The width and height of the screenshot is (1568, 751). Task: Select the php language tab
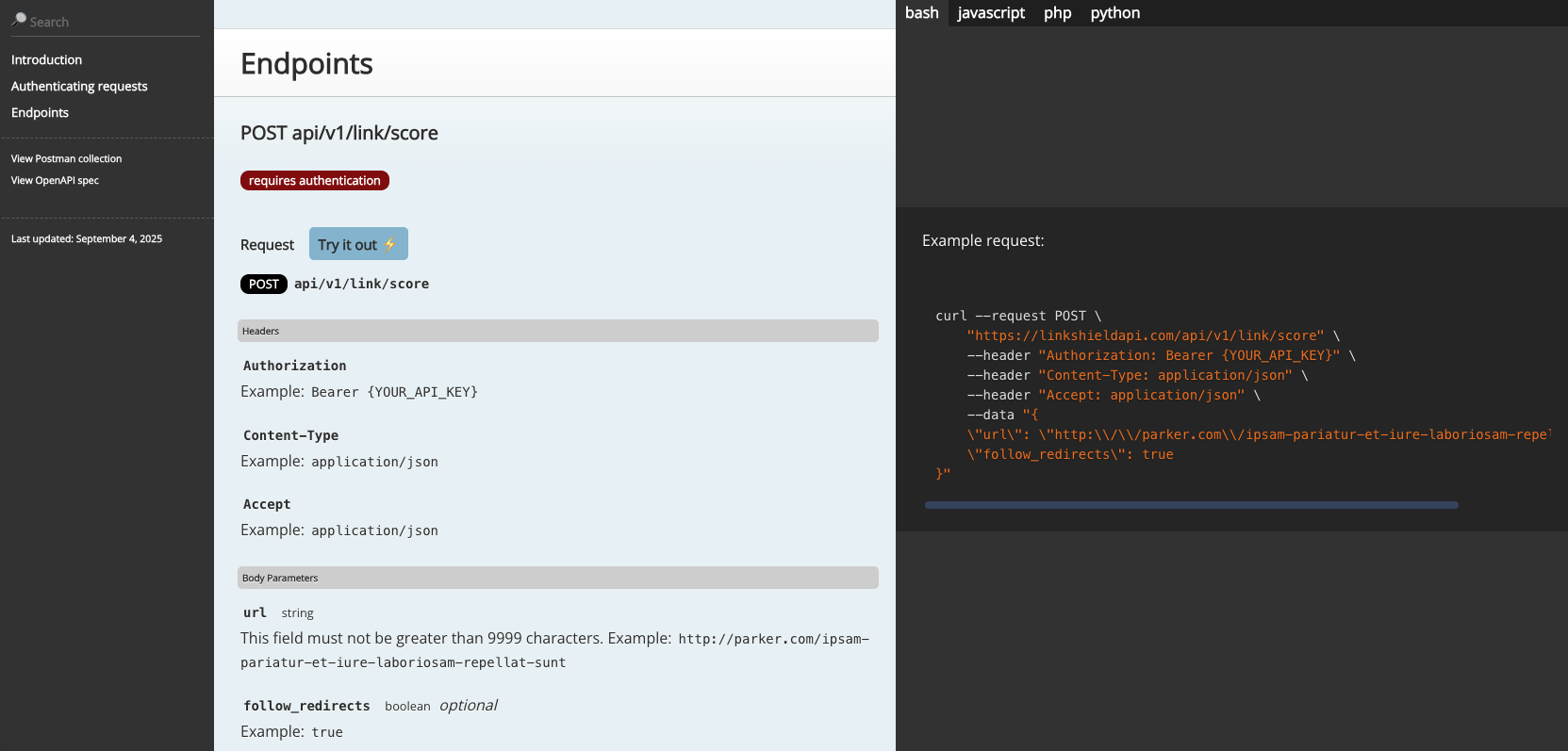coord(1057,13)
